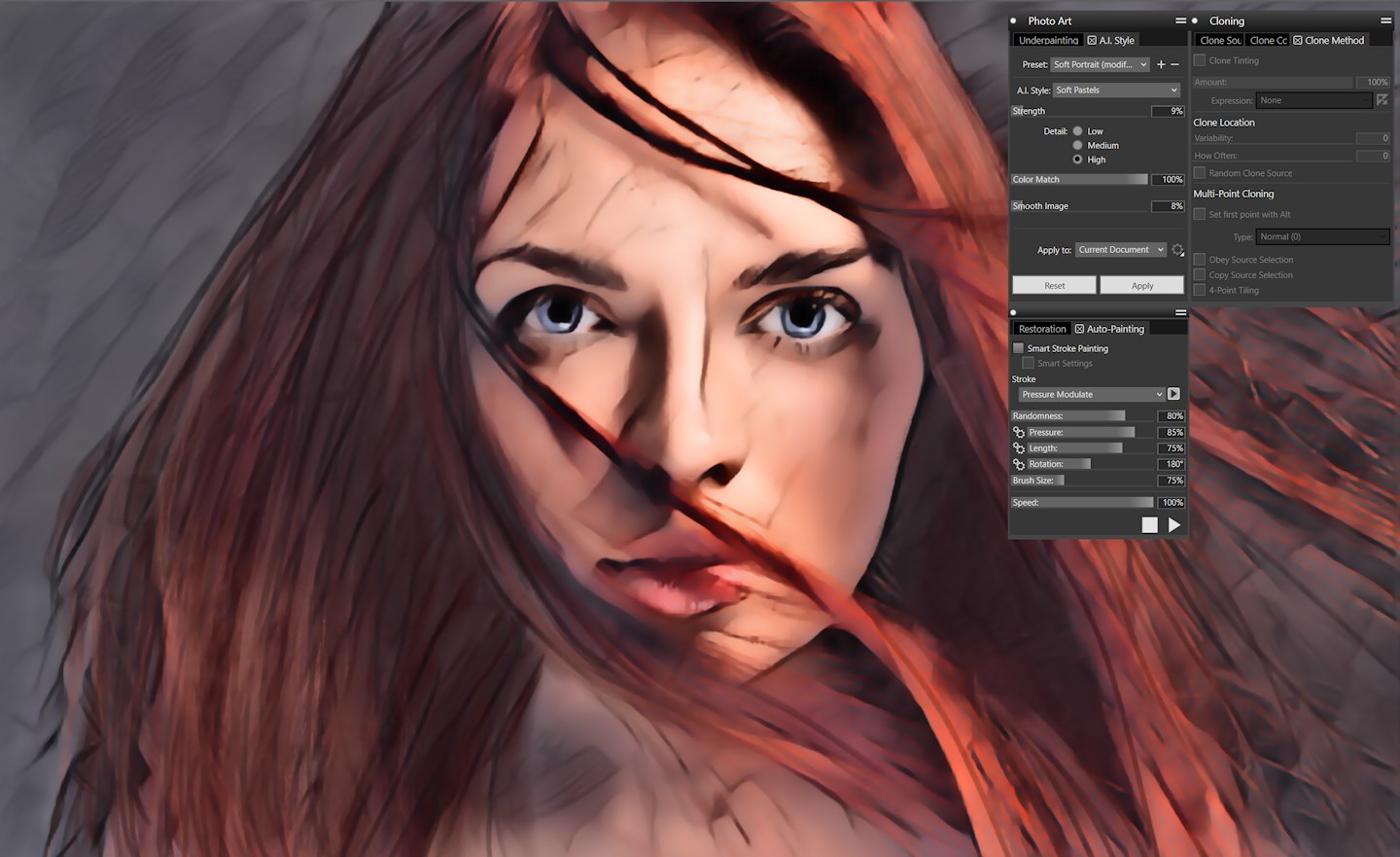The image size is (1400, 857).
Task: Open the A.I. Style dropdown showing Soft Pastels
Action: [x=1116, y=89]
